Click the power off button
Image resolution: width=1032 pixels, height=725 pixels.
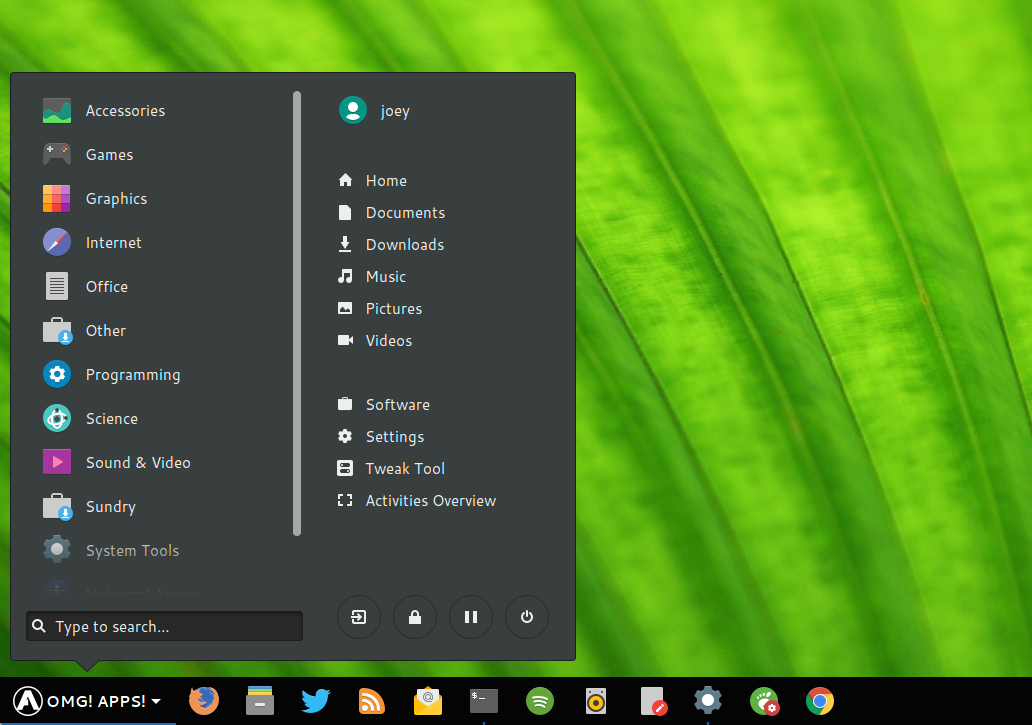click(x=527, y=617)
